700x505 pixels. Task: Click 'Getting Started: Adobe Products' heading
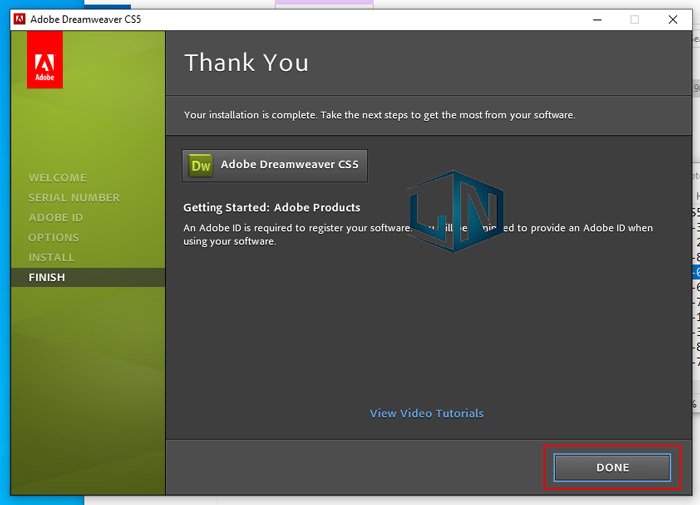tap(272, 208)
